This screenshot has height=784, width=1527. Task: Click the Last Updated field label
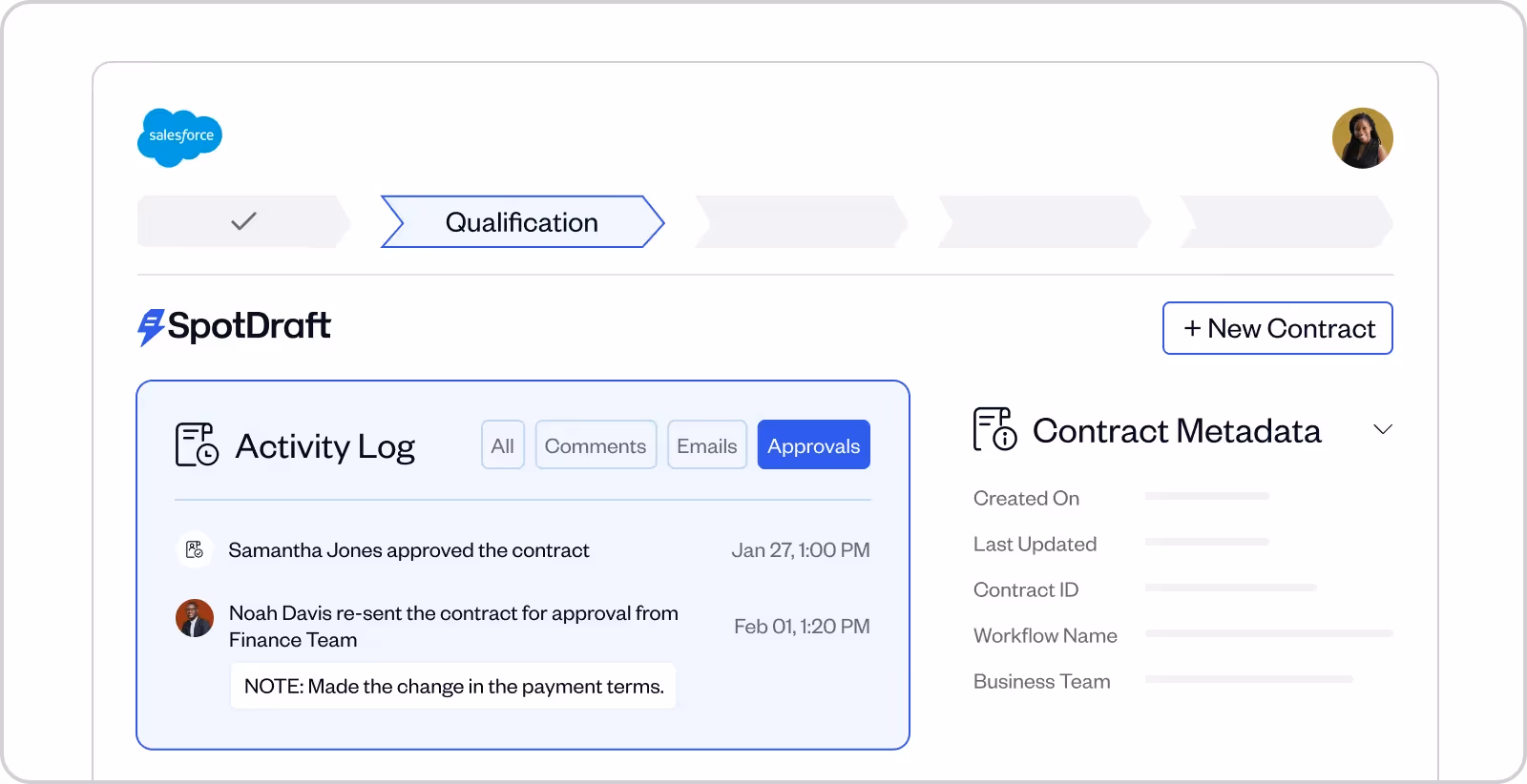pos(1035,544)
